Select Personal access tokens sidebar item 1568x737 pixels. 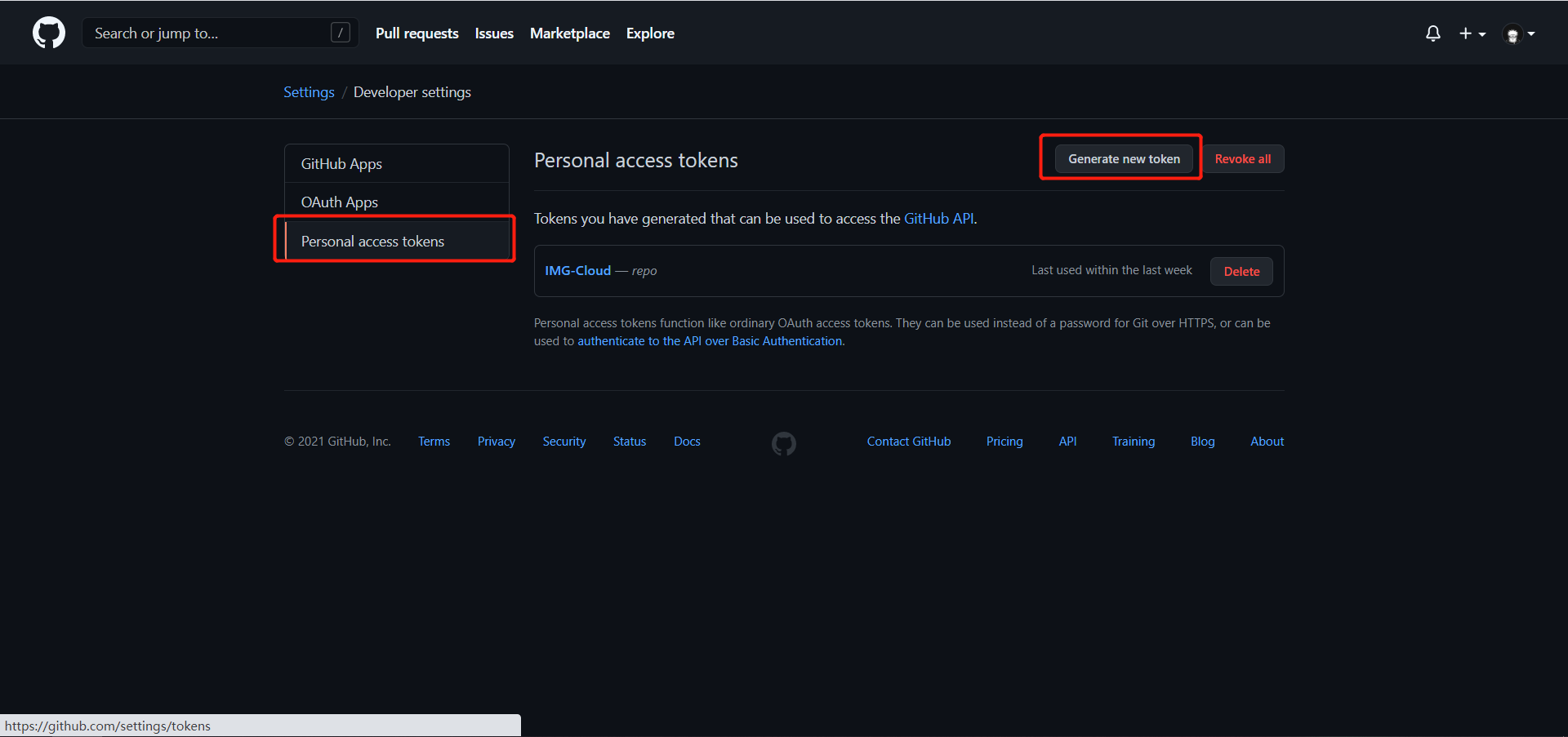click(397, 241)
